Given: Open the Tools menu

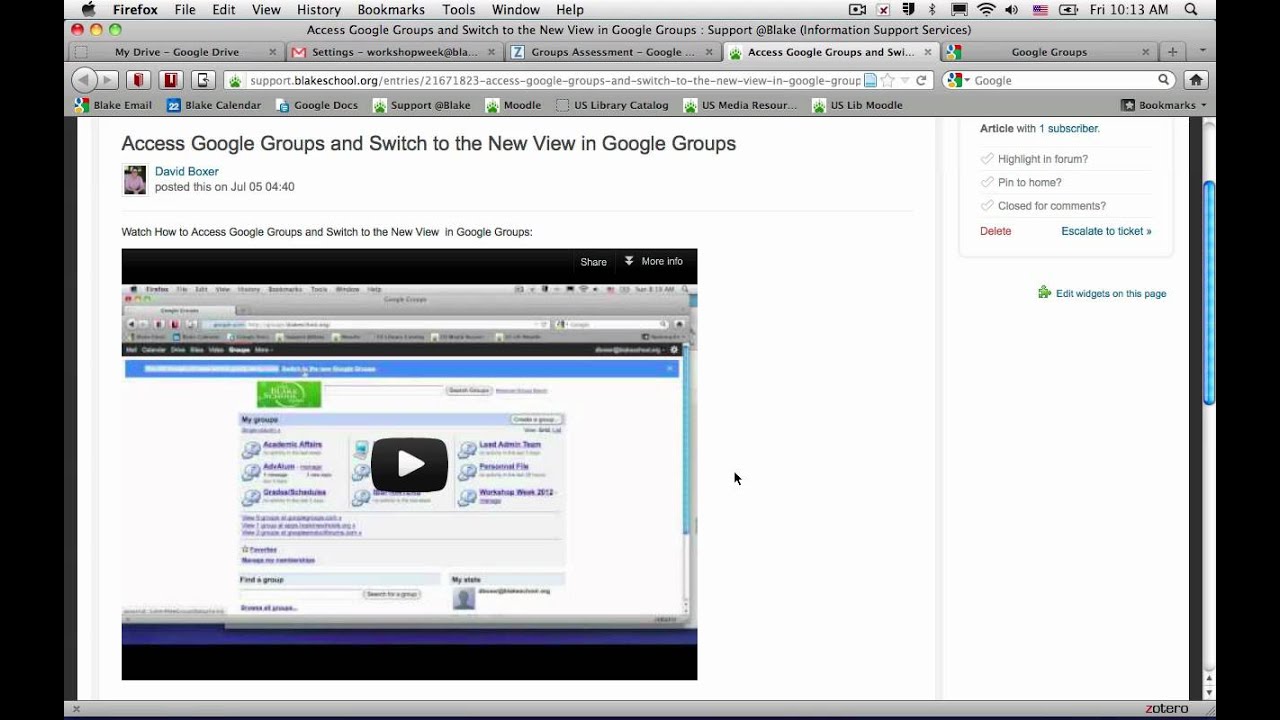Looking at the screenshot, I should 458,10.
